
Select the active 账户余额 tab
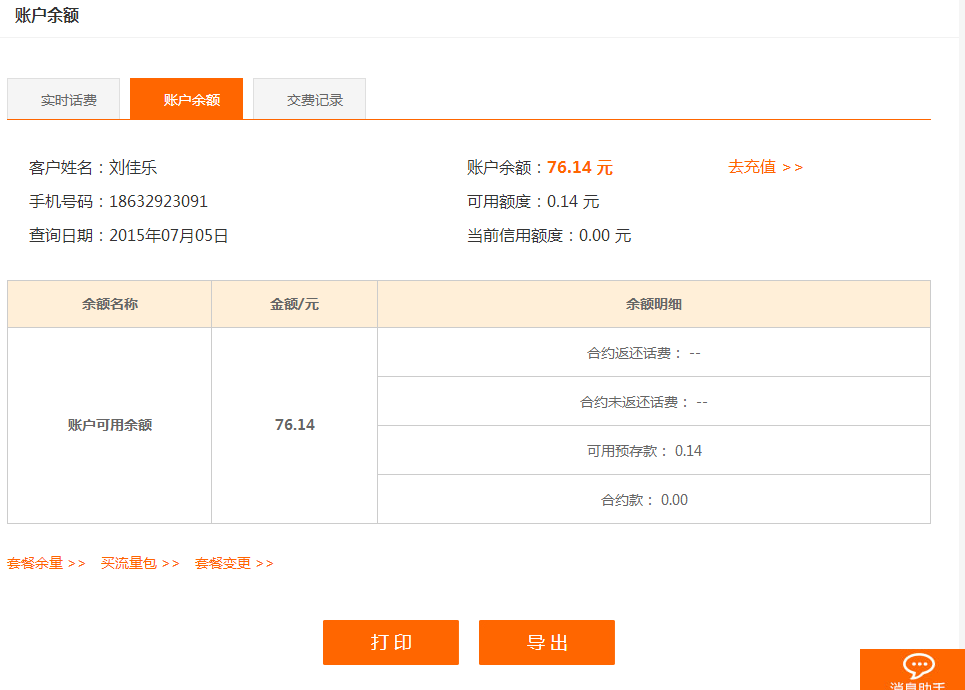click(186, 99)
